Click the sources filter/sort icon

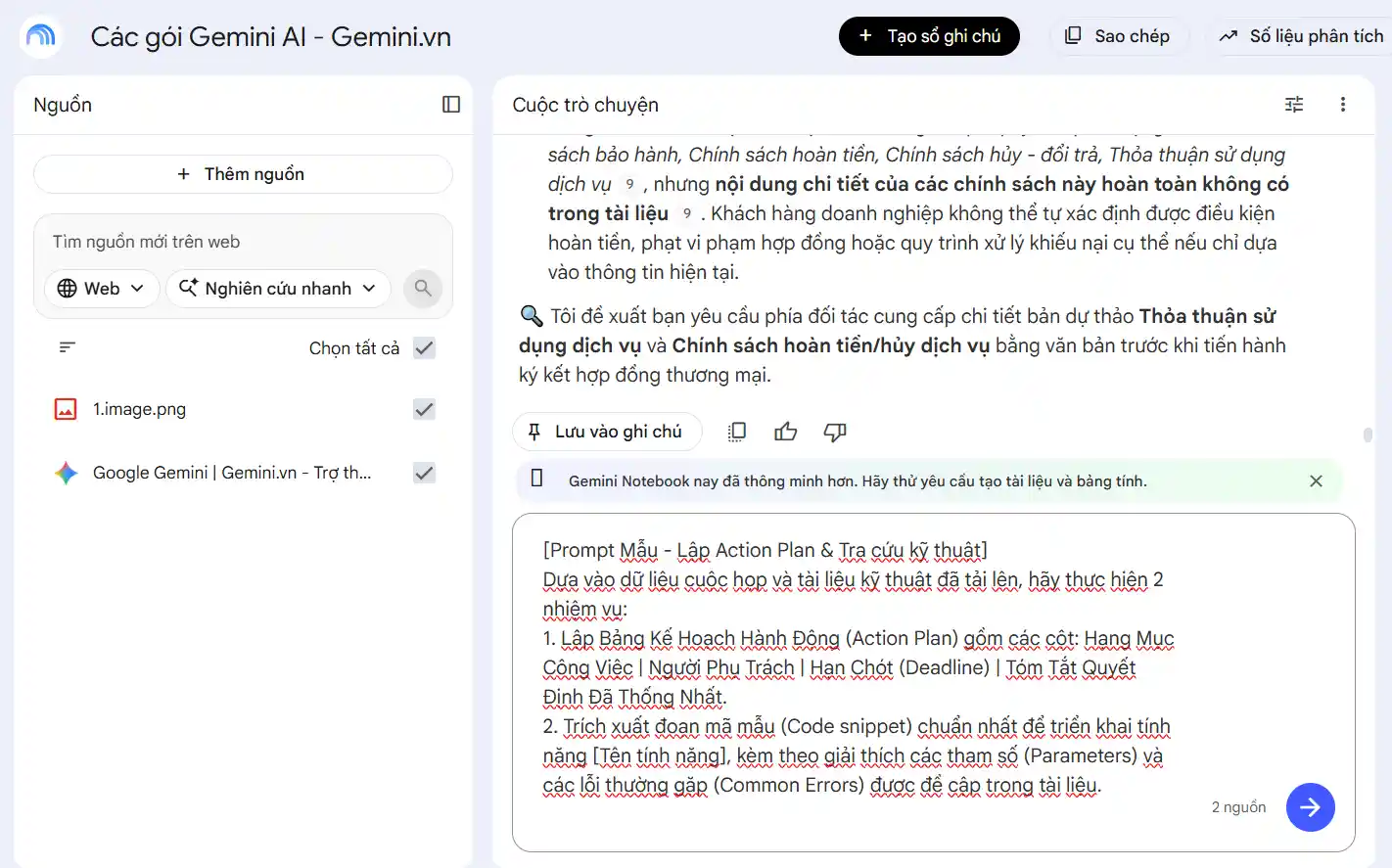click(x=68, y=347)
